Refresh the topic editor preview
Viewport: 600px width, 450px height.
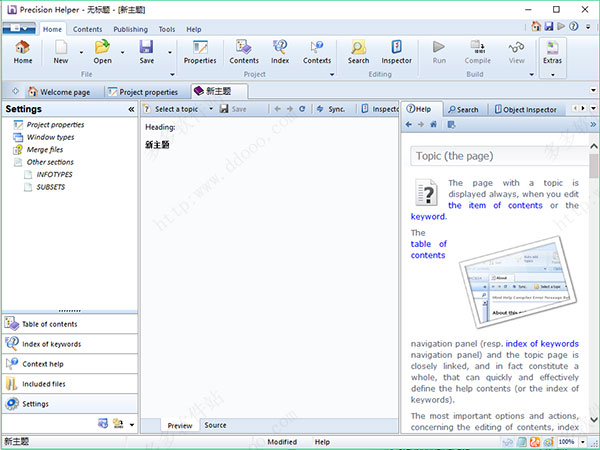coord(302,109)
